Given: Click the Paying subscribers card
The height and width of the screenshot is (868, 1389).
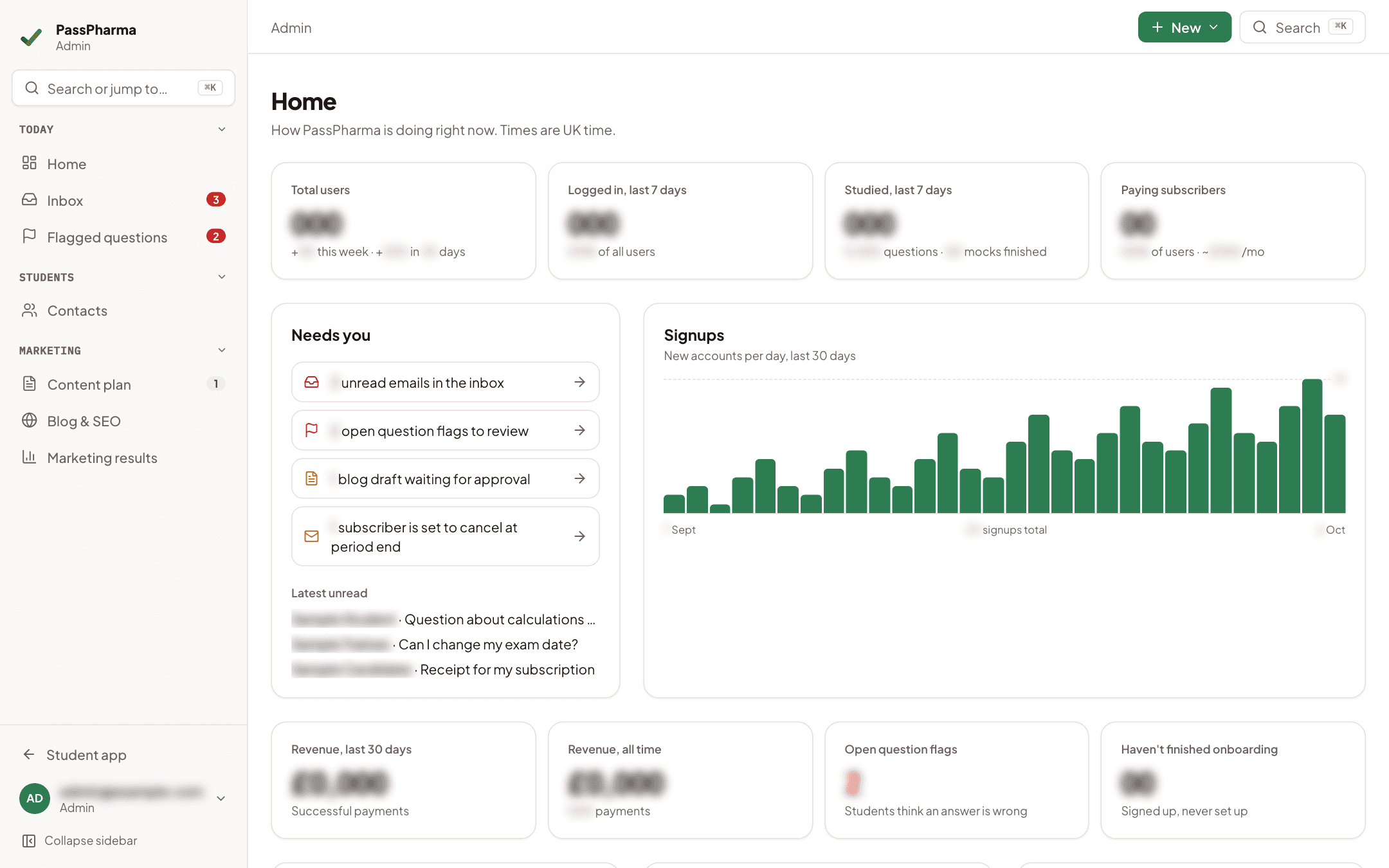Looking at the screenshot, I should (1233, 221).
